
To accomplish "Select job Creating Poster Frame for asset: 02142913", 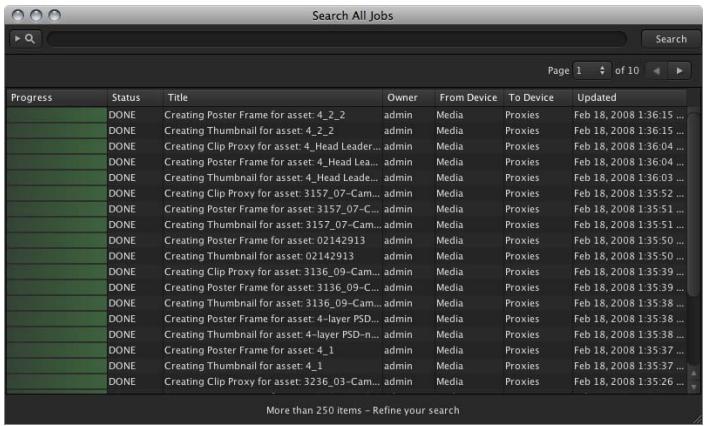I will pos(346,241).
